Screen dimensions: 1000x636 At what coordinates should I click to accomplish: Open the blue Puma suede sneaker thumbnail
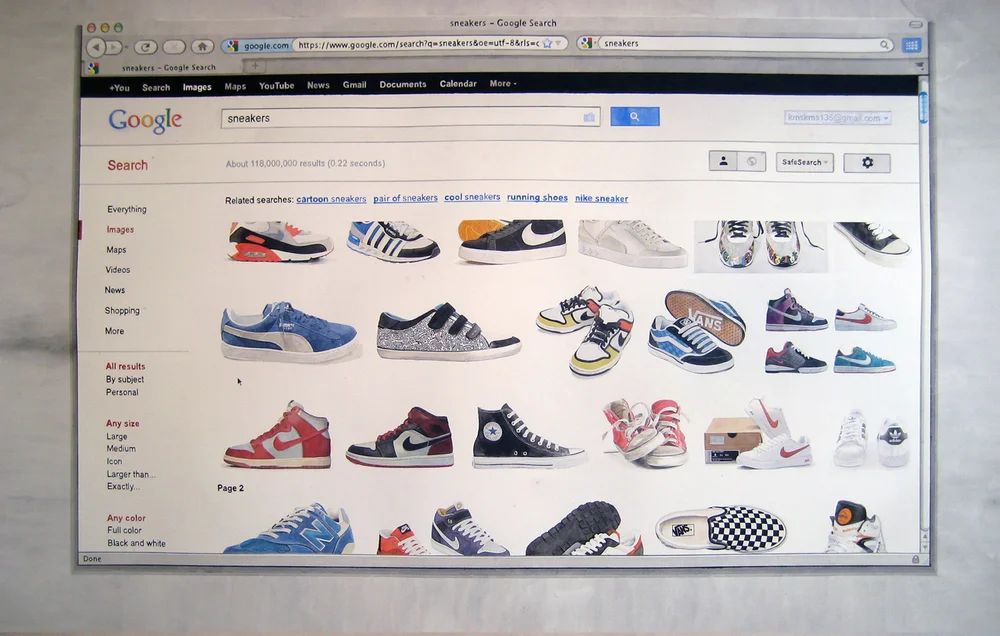click(290, 332)
